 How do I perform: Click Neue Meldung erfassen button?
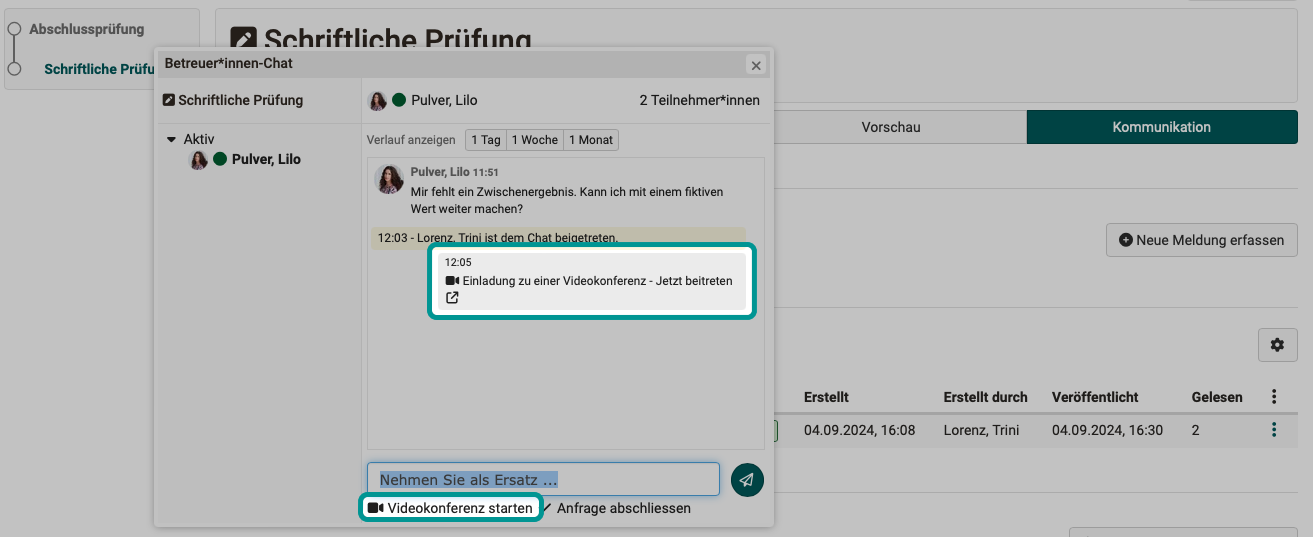(1201, 240)
